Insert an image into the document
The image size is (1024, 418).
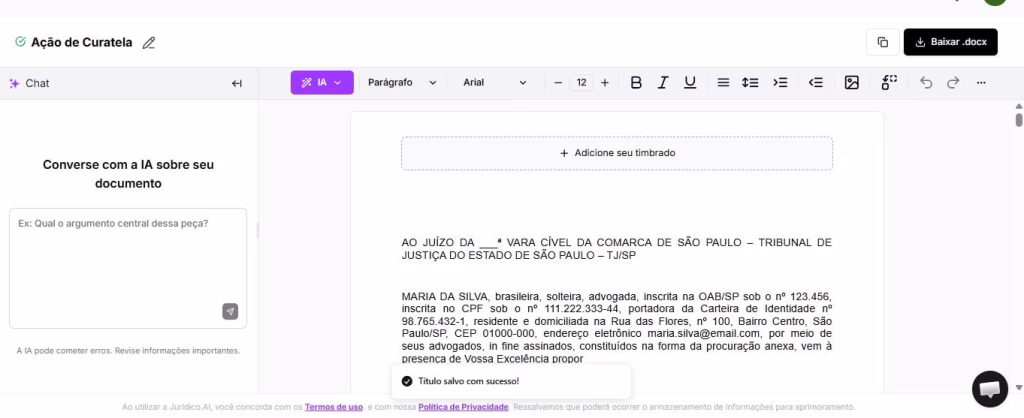coord(852,83)
